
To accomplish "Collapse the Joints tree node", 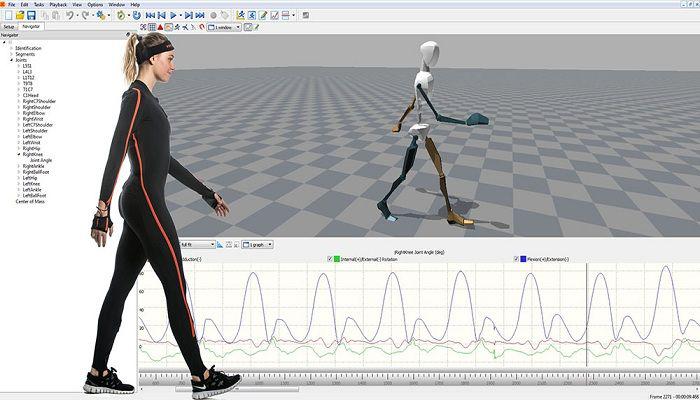I will point(12,60).
